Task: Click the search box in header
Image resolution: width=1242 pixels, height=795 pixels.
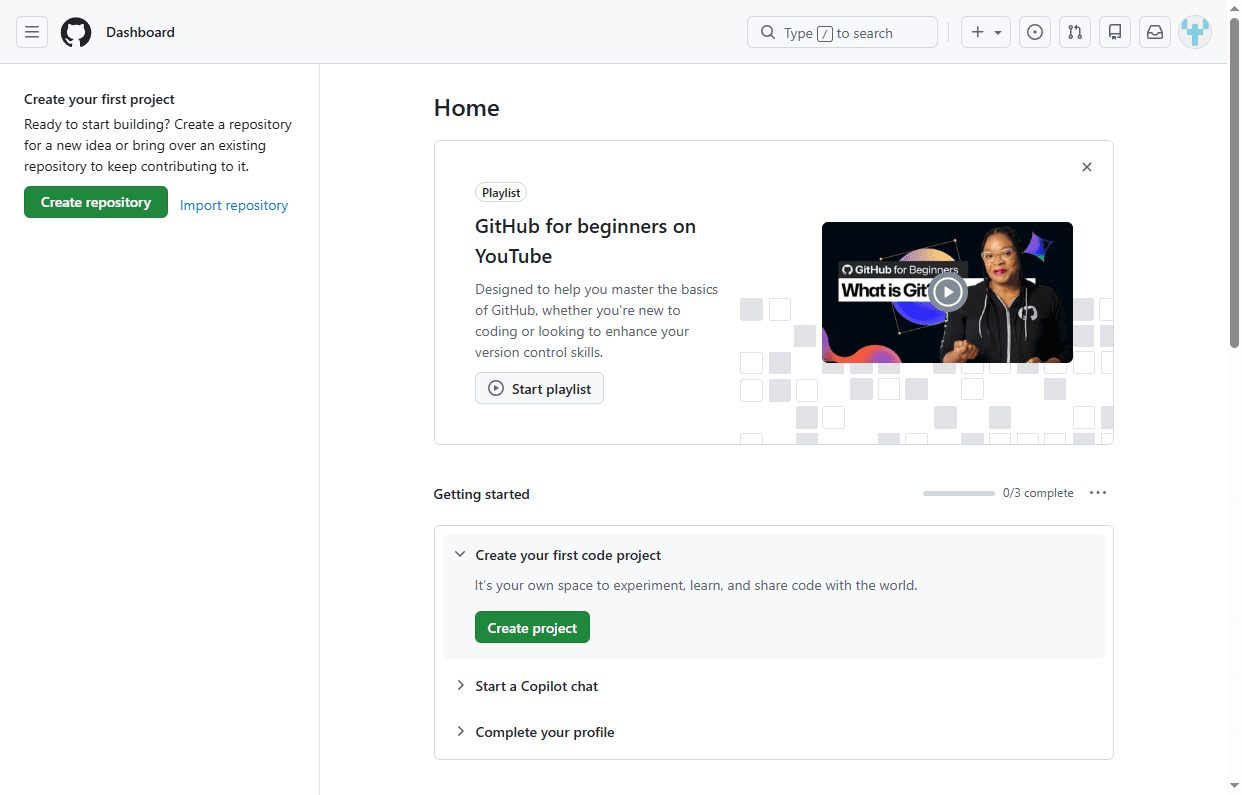Action: [x=842, y=32]
